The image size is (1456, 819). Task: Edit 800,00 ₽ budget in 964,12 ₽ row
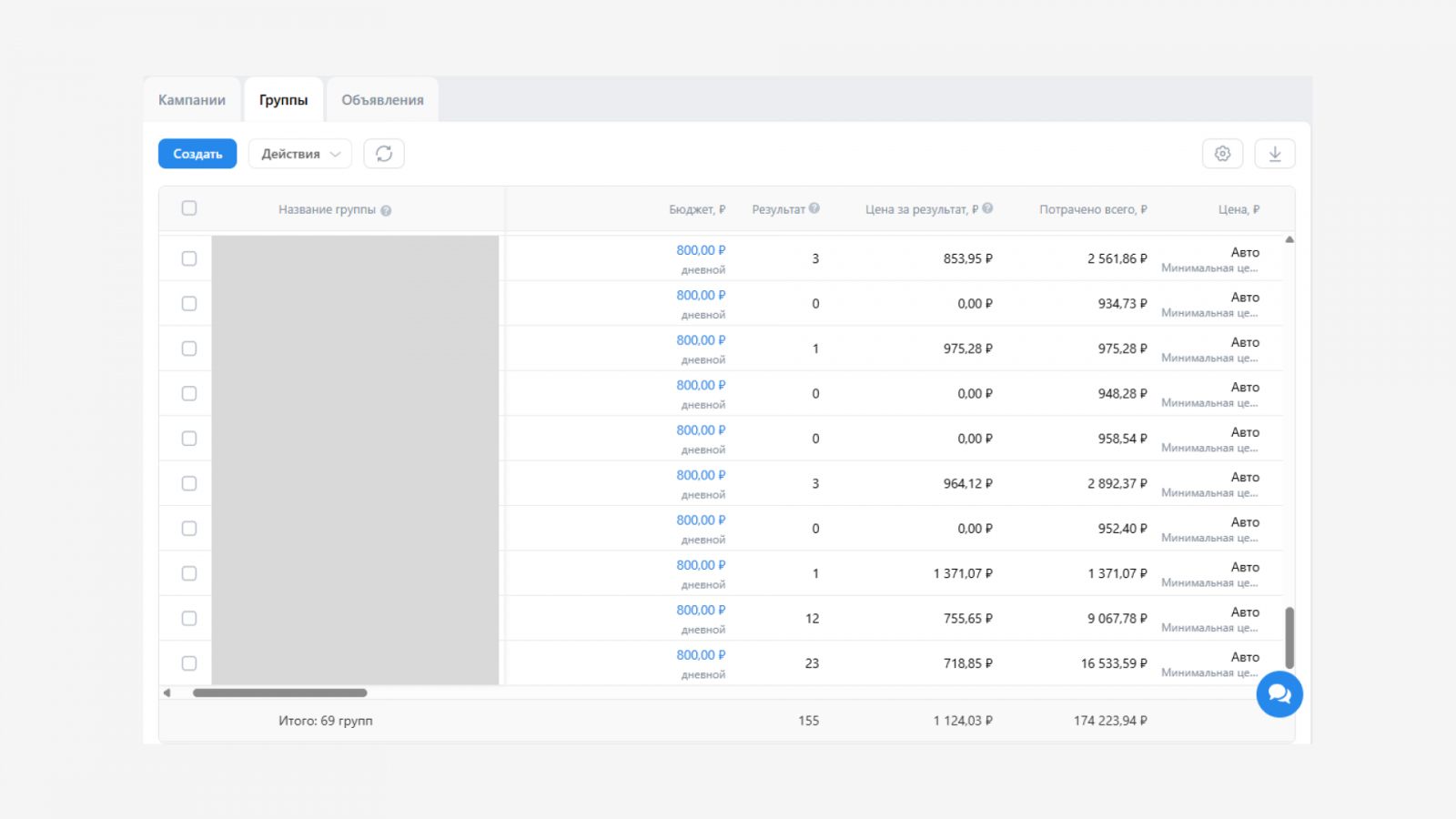pyautogui.click(x=701, y=475)
